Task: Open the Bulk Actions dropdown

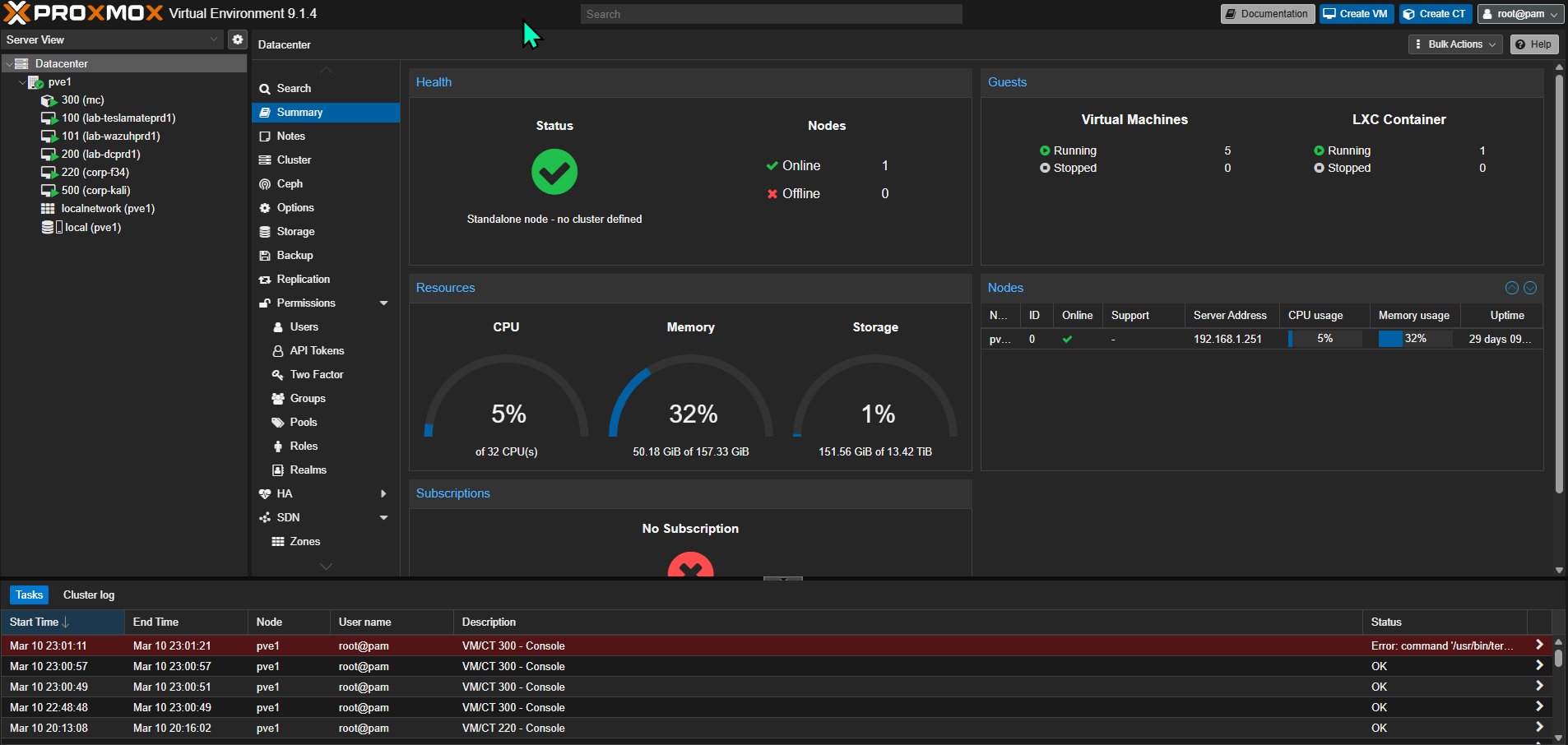Action: 1455,44
